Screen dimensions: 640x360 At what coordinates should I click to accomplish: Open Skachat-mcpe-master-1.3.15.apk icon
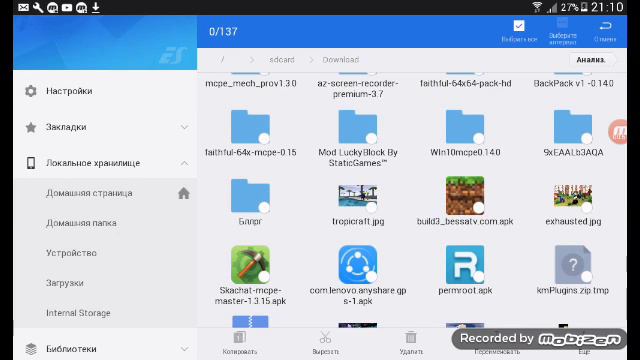250,264
